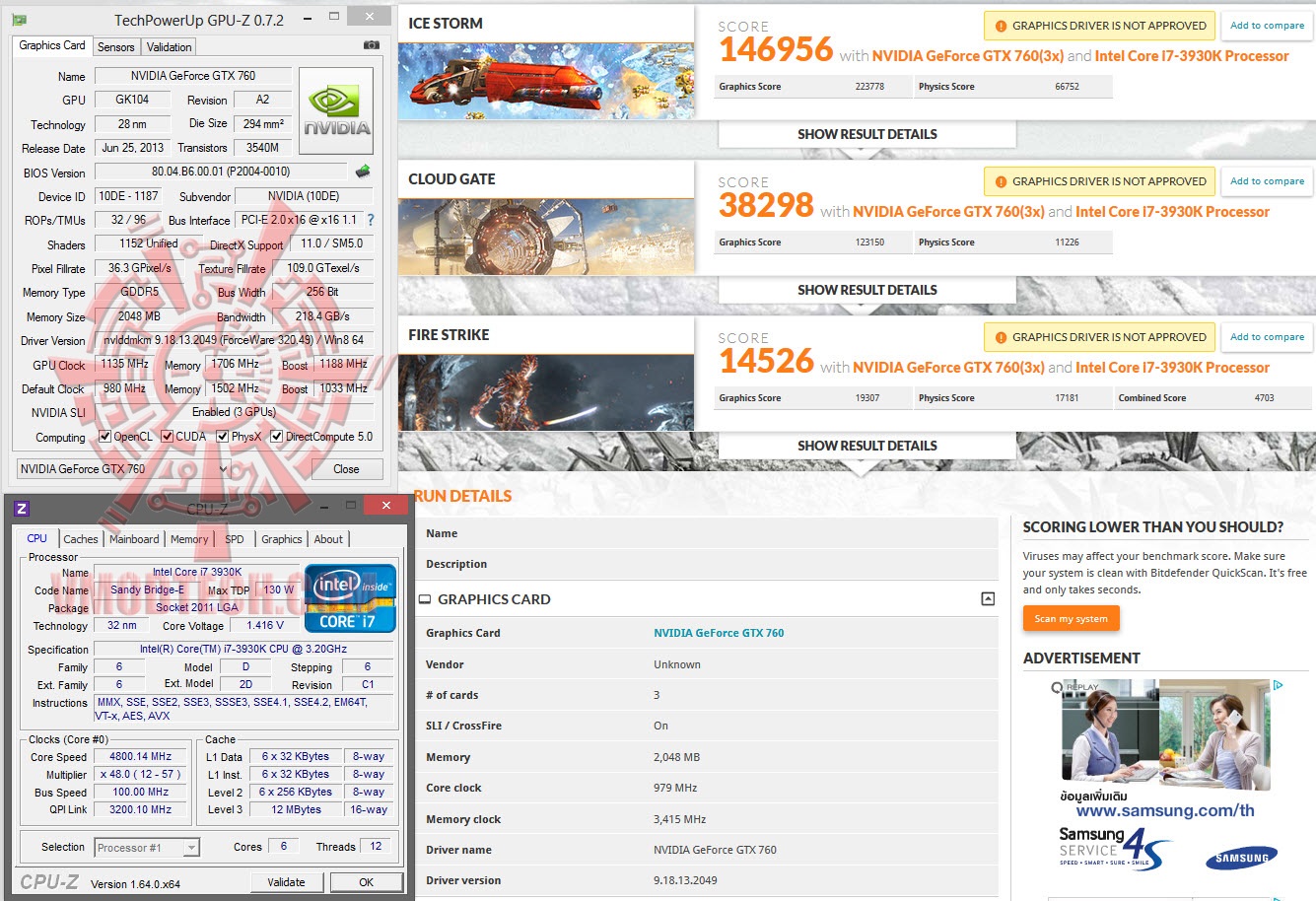Open the NVIDIA GeForce GTX 760 link in run details
Viewport: 1316px width, 901px height.
[x=719, y=633]
